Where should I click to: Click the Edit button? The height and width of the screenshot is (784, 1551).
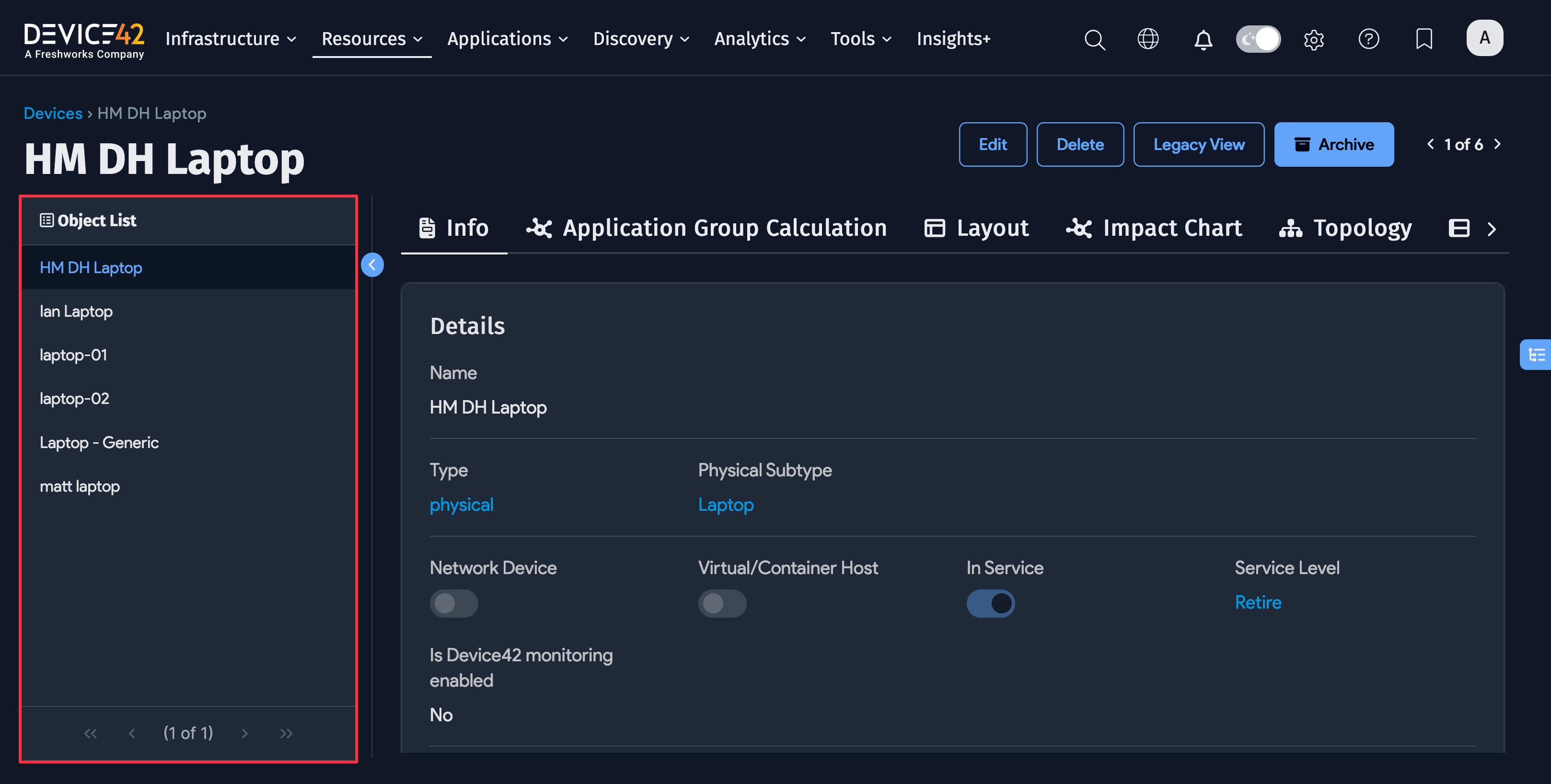click(x=993, y=145)
